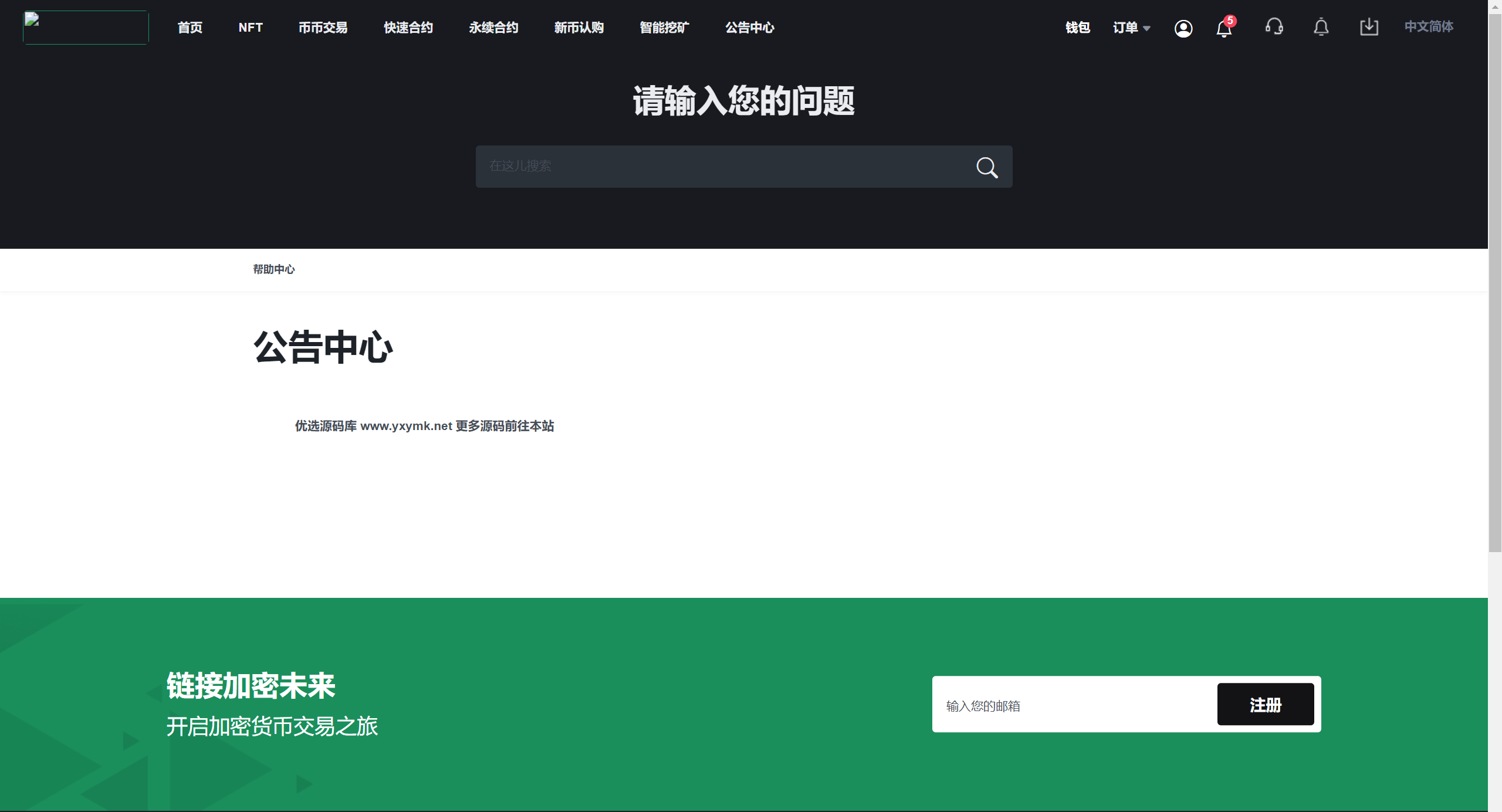1502x812 pixels.
Task: Click the 开启加密货币交易之旅 subtitle text
Action: click(272, 726)
